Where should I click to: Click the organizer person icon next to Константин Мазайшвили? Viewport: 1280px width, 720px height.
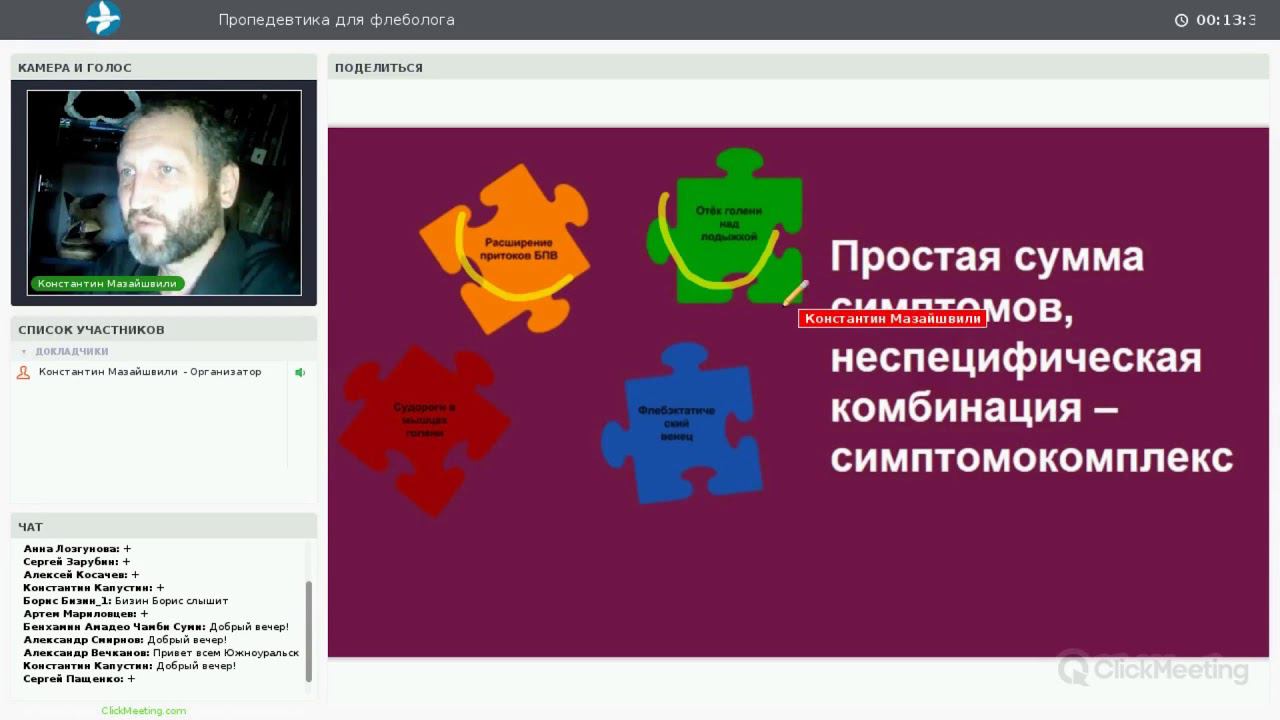24,372
